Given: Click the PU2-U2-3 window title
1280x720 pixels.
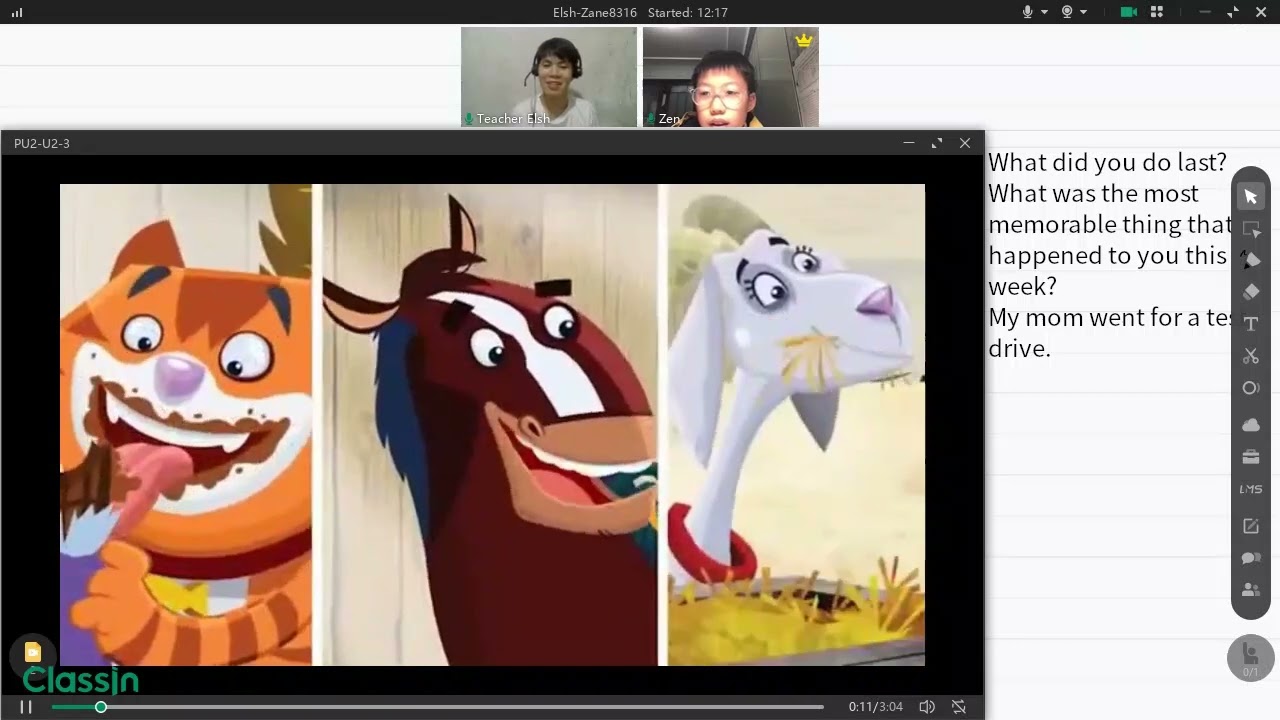Looking at the screenshot, I should pos(42,143).
